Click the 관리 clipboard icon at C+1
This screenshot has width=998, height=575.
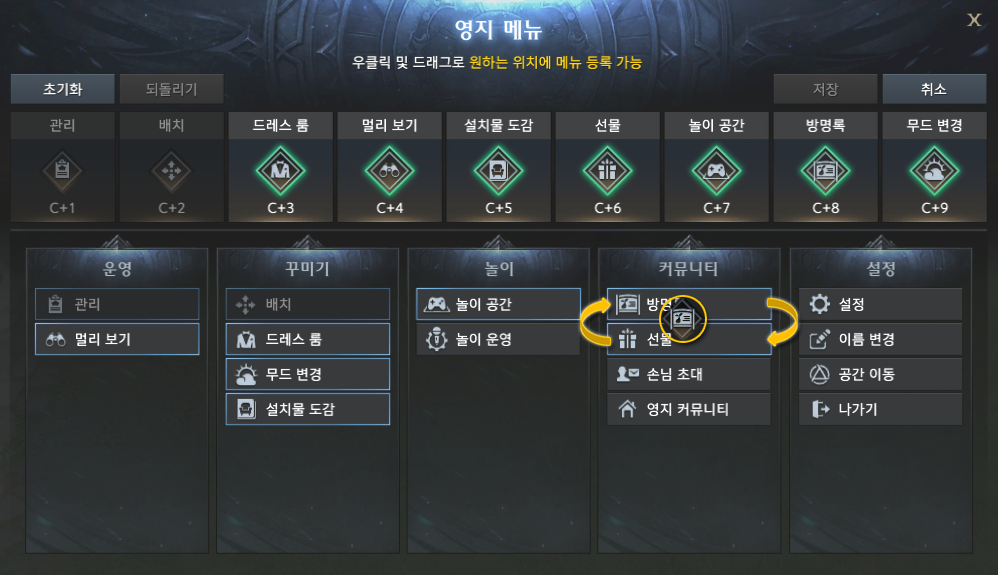point(62,171)
